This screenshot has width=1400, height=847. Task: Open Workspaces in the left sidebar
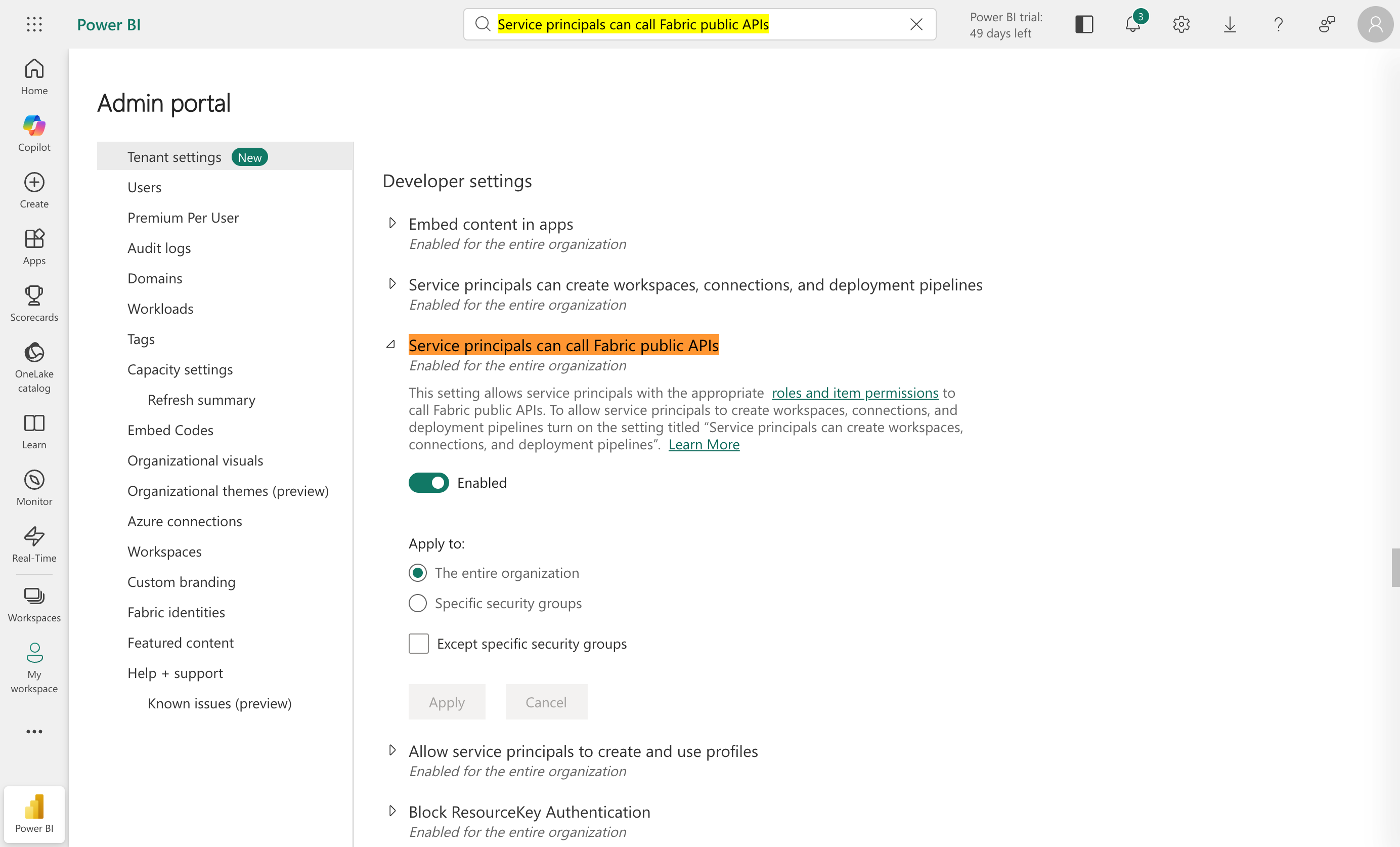pyautogui.click(x=34, y=605)
